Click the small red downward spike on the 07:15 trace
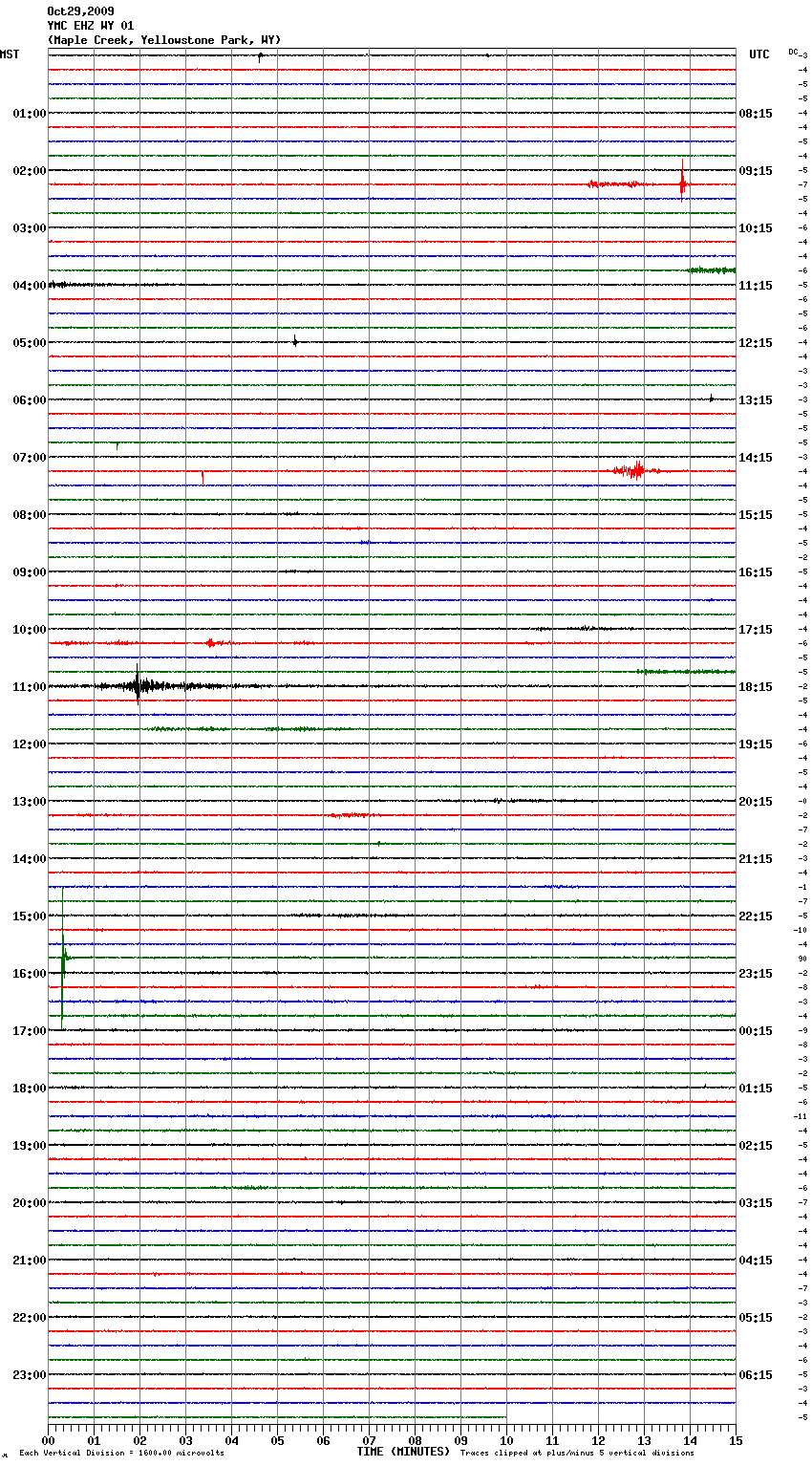The width and height of the screenshot is (812, 1466). tap(203, 477)
